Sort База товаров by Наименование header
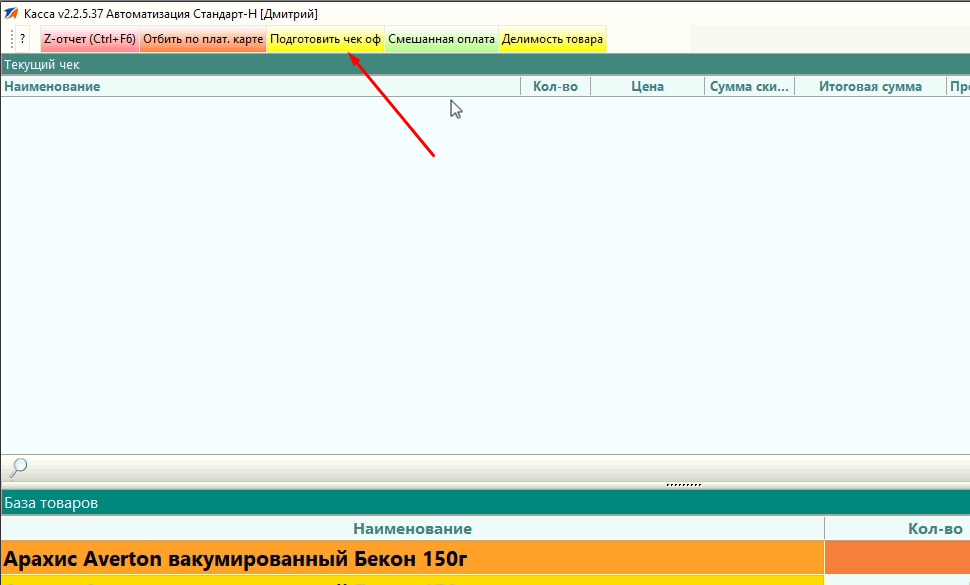The width and height of the screenshot is (970, 585). click(x=413, y=529)
